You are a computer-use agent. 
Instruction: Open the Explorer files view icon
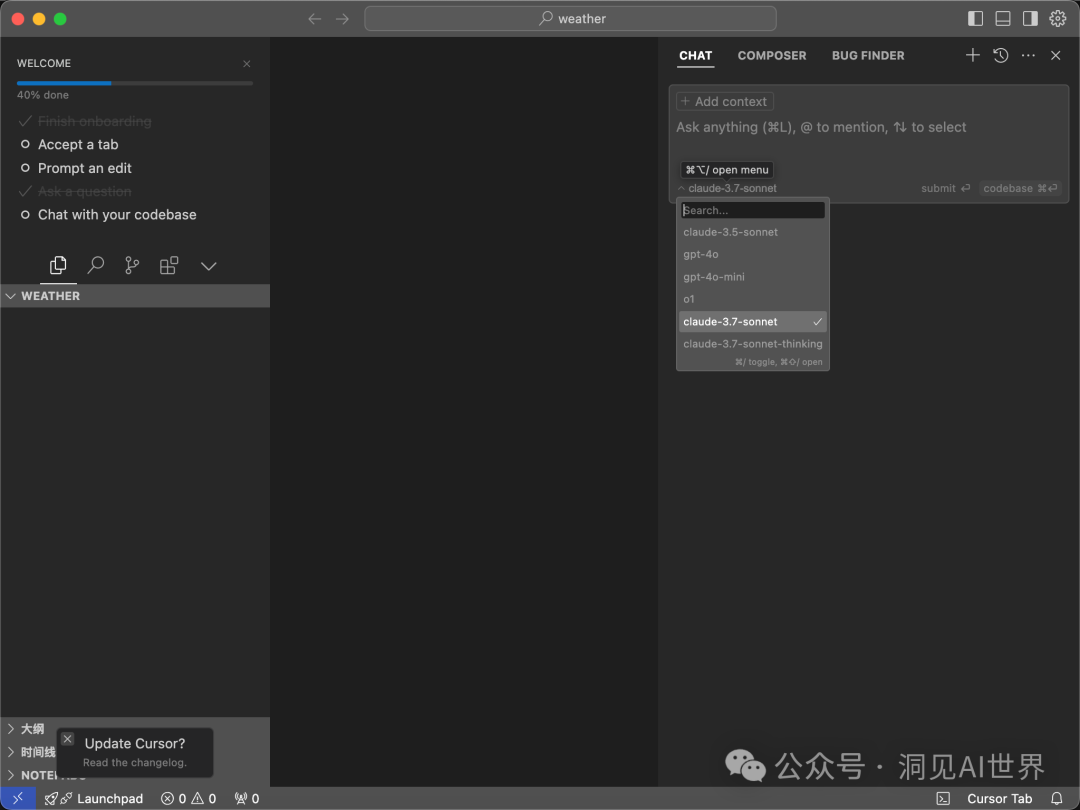tap(59, 265)
